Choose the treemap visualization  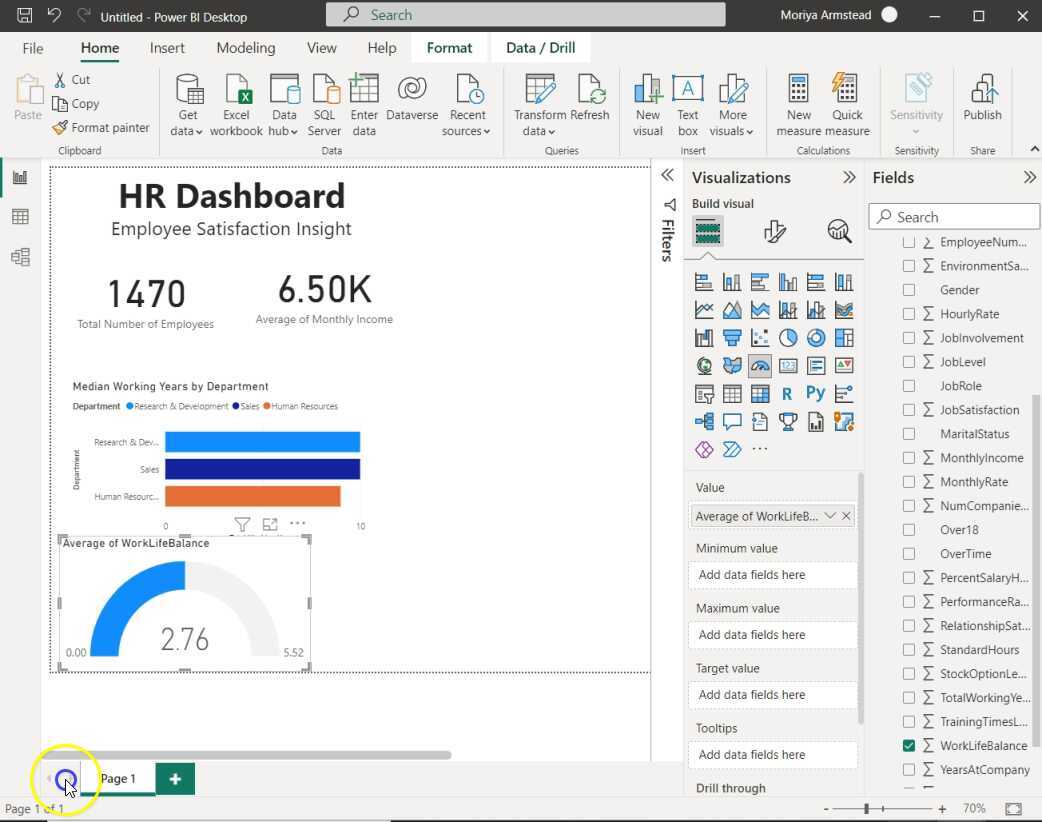(x=844, y=338)
